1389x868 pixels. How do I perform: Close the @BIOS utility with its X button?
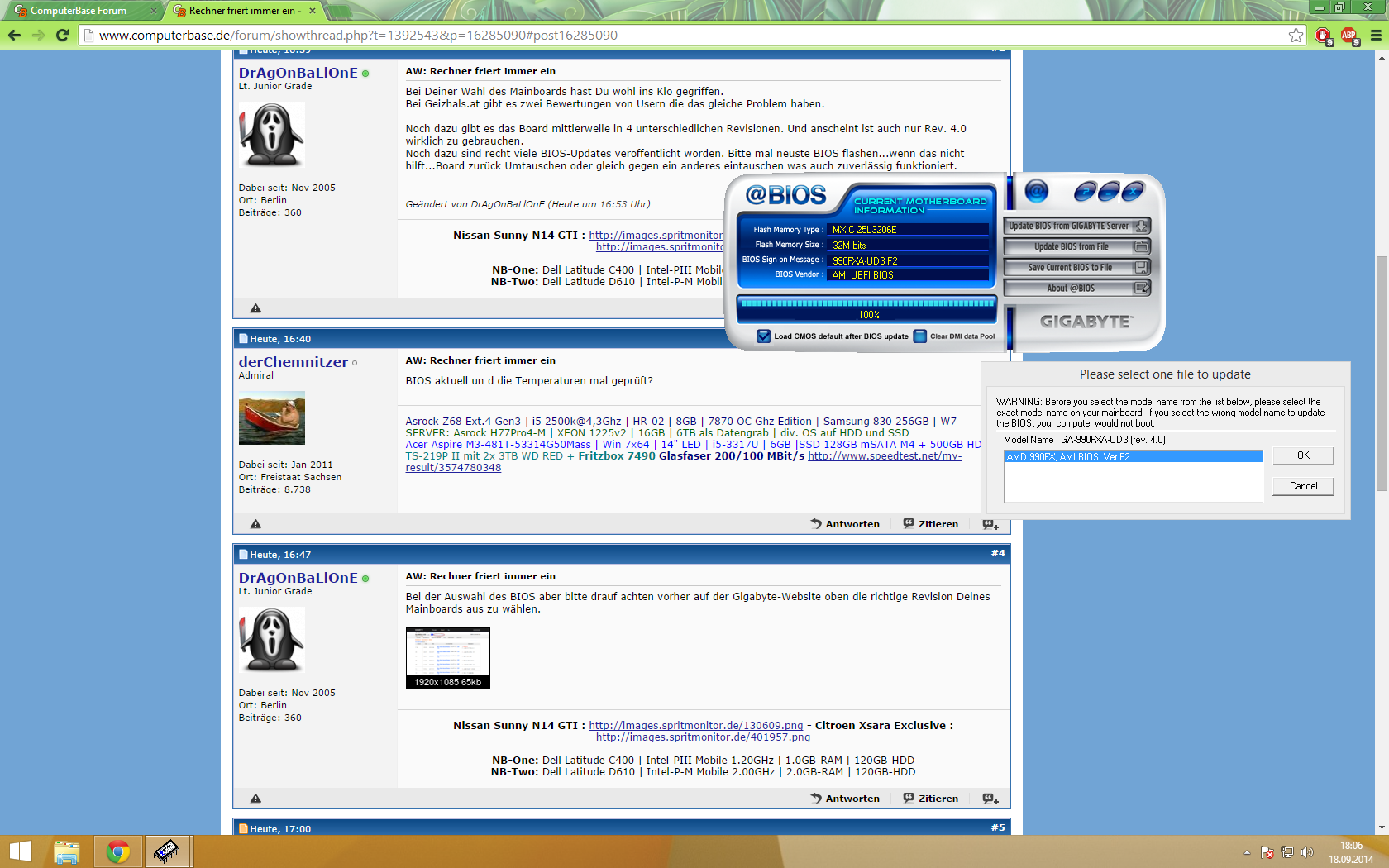click(x=1133, y=191)
